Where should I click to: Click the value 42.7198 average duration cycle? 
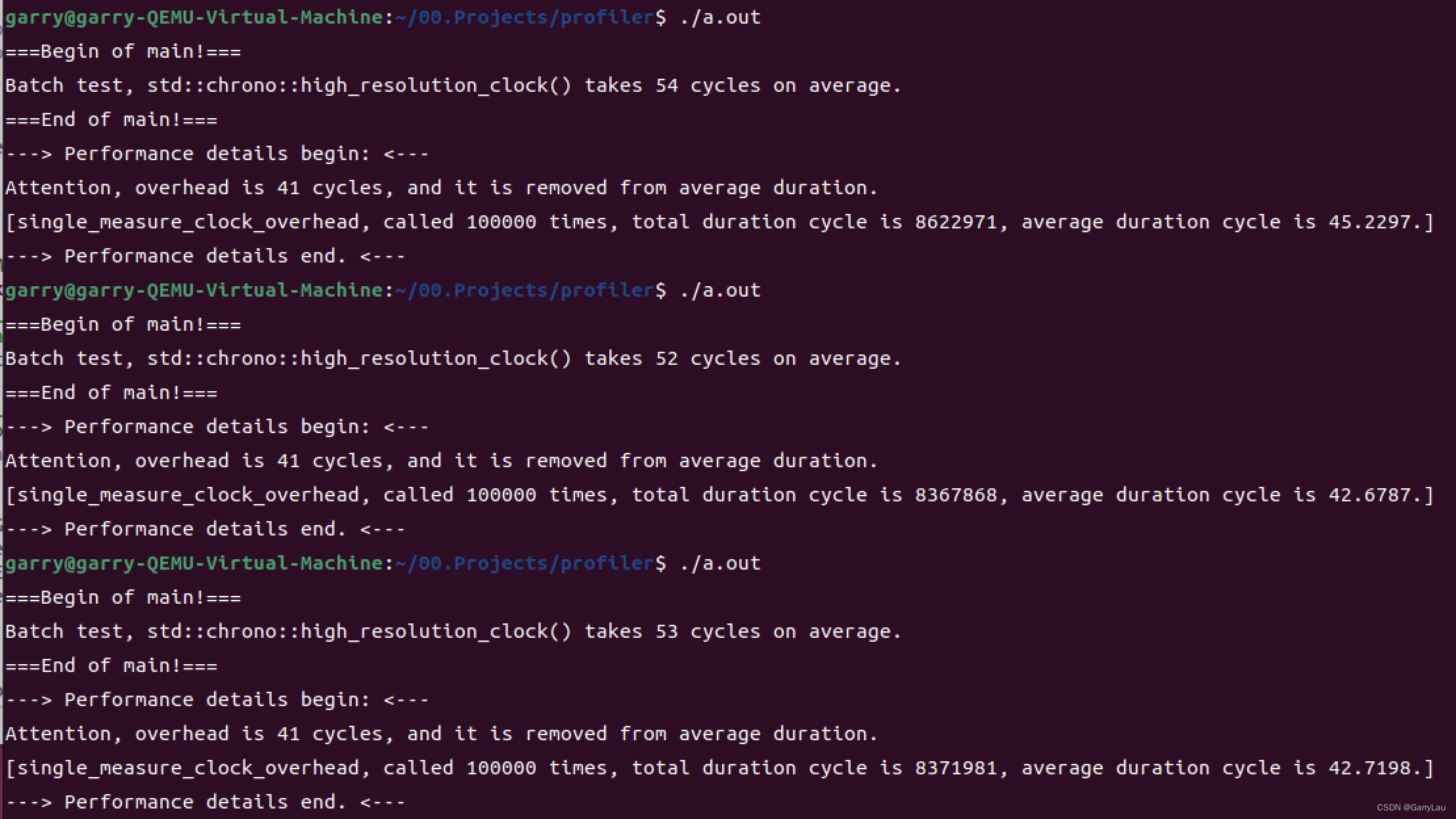click(x=1369, y=768)
